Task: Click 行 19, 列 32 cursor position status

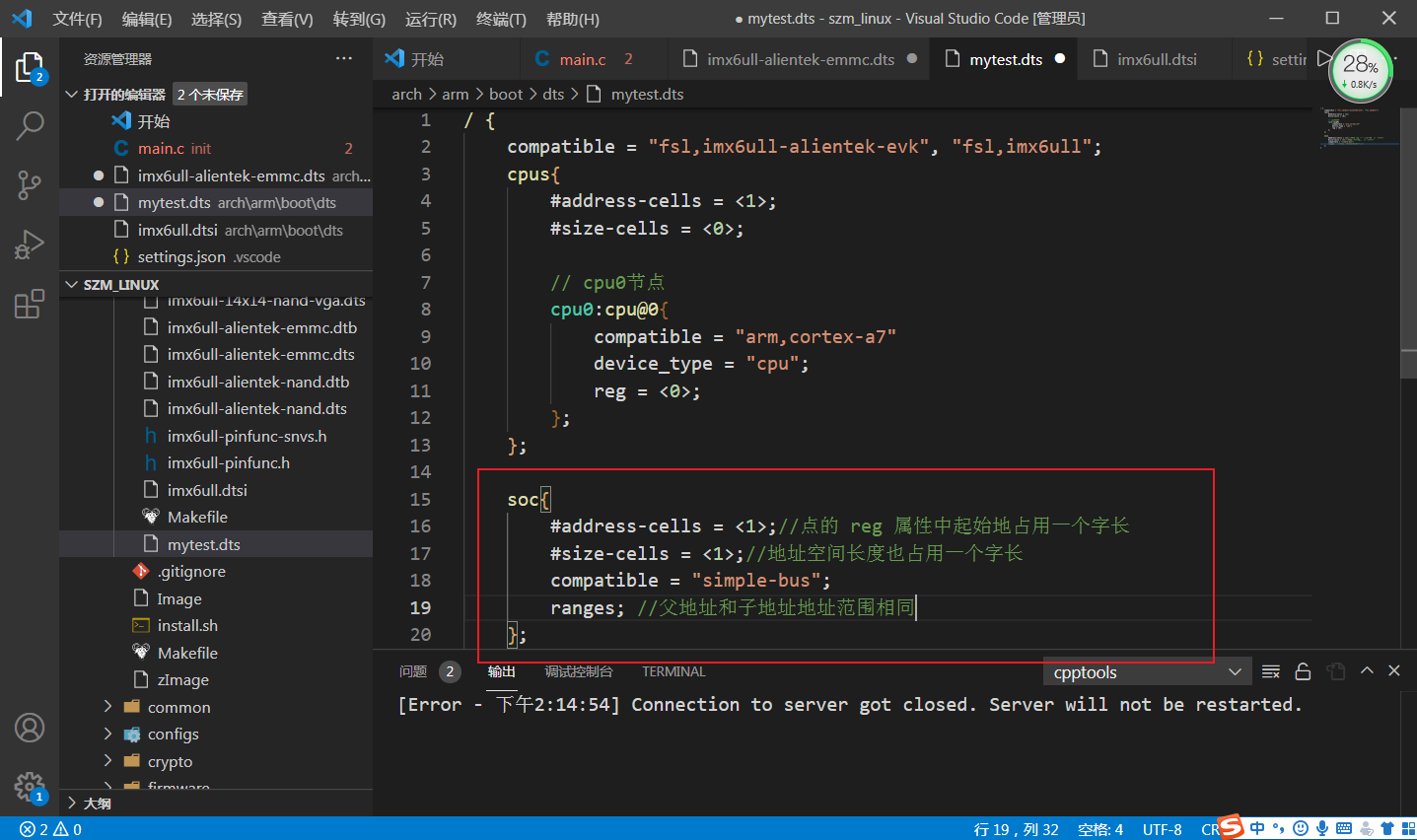Action: pos(1016,829)
